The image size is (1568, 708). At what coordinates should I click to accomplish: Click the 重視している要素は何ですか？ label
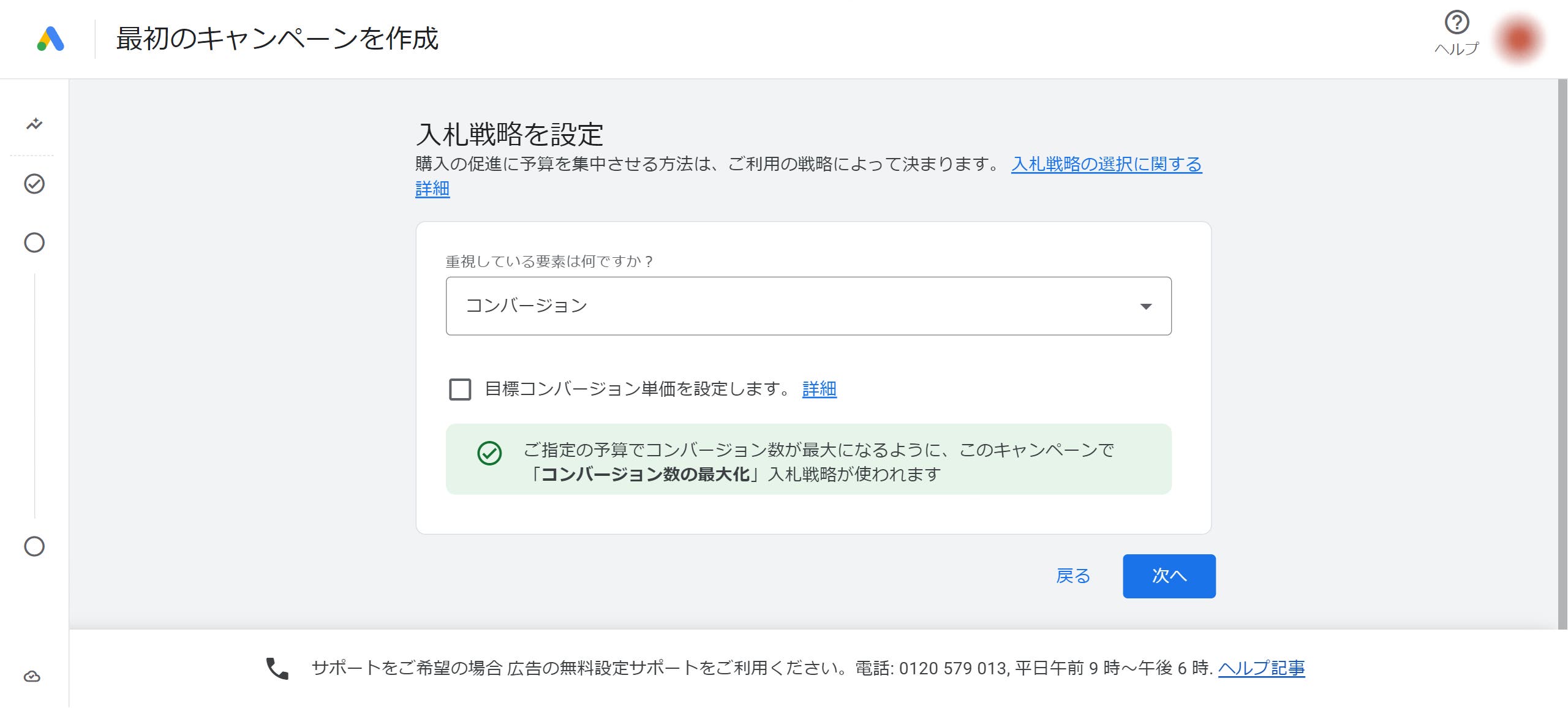(x=549, y=262)
